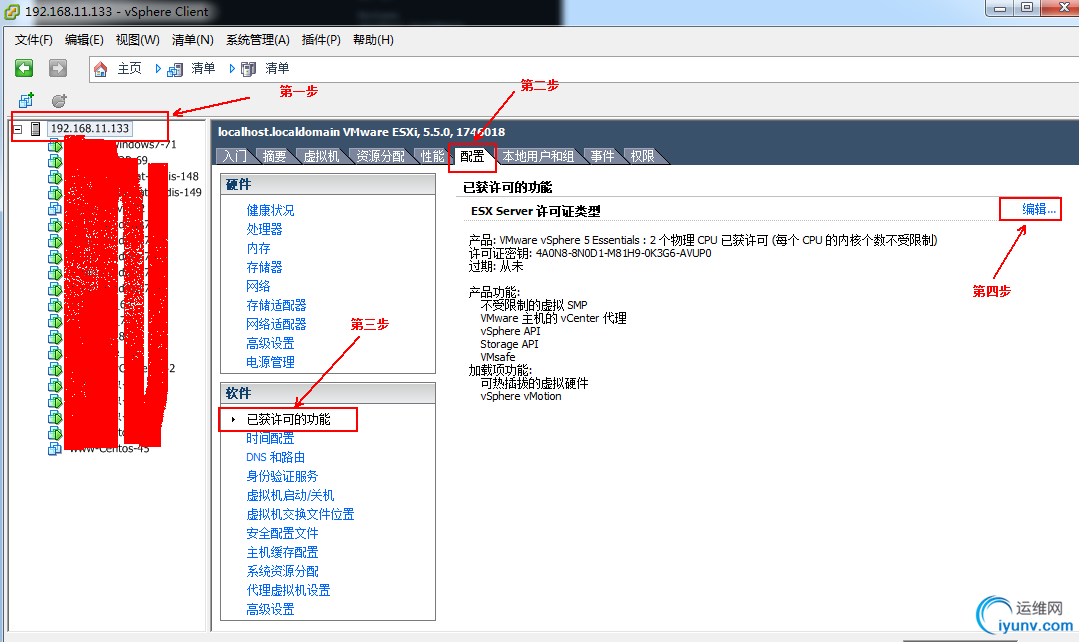Screen dimensions: 1079x642
Task: Select the www-Centos-45 virtual machine icon
Action: (x=55, y=448)
